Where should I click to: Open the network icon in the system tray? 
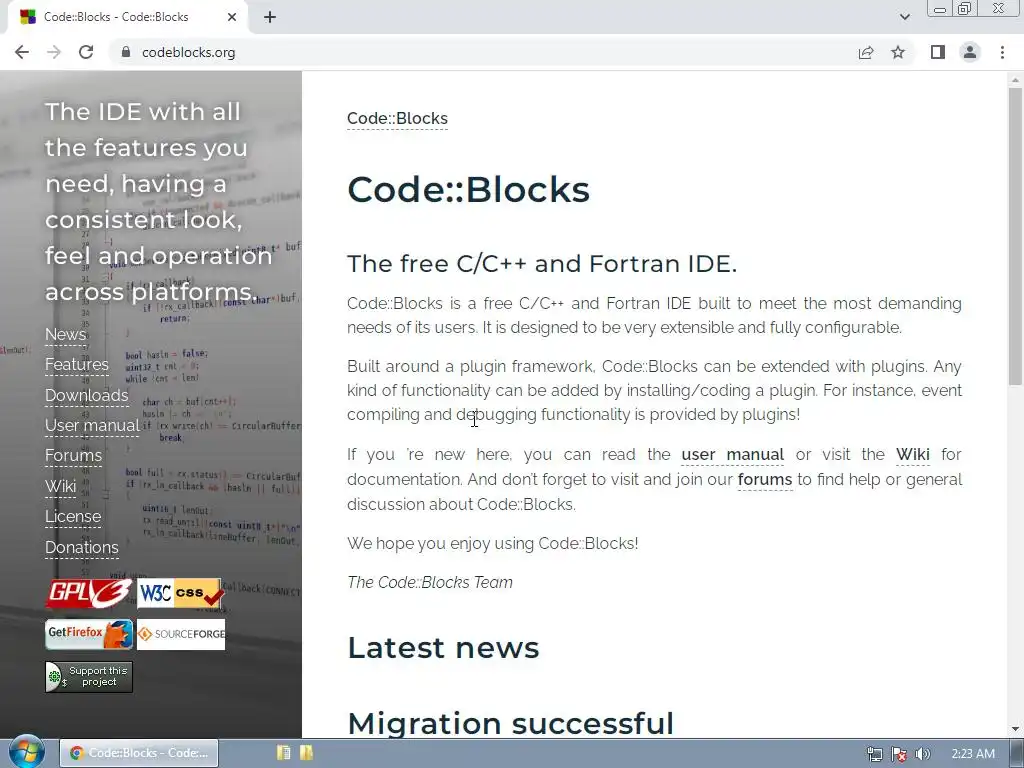click(874, 754)
